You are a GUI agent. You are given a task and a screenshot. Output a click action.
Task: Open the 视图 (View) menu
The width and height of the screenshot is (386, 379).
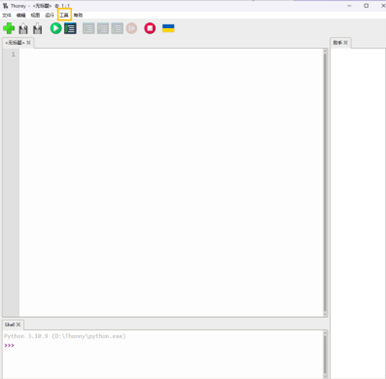pos(35,15)
